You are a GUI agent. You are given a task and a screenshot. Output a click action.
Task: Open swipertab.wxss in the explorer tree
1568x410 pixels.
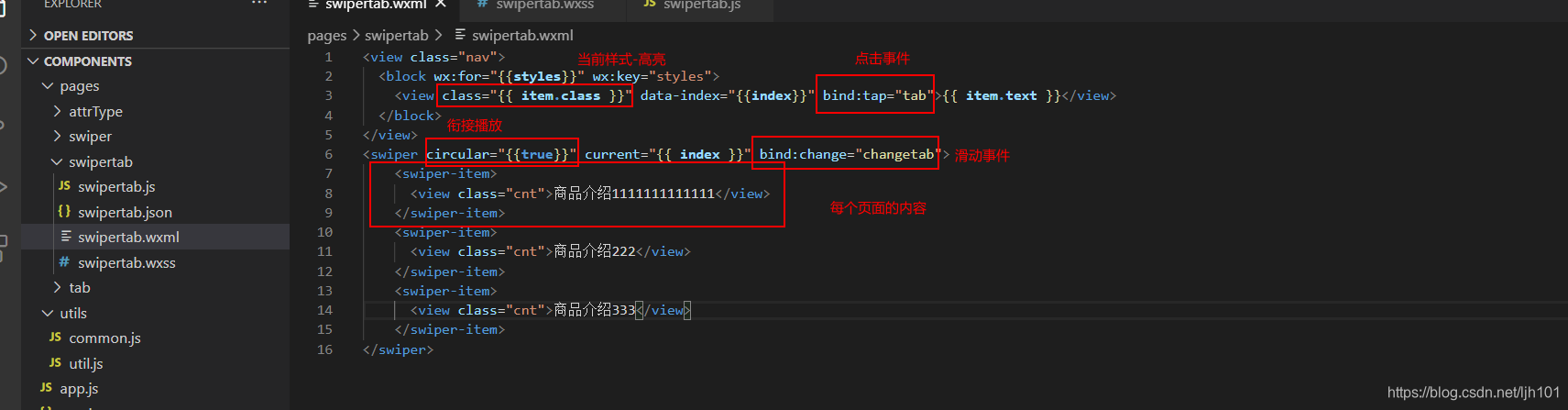[x=126, y=263]
